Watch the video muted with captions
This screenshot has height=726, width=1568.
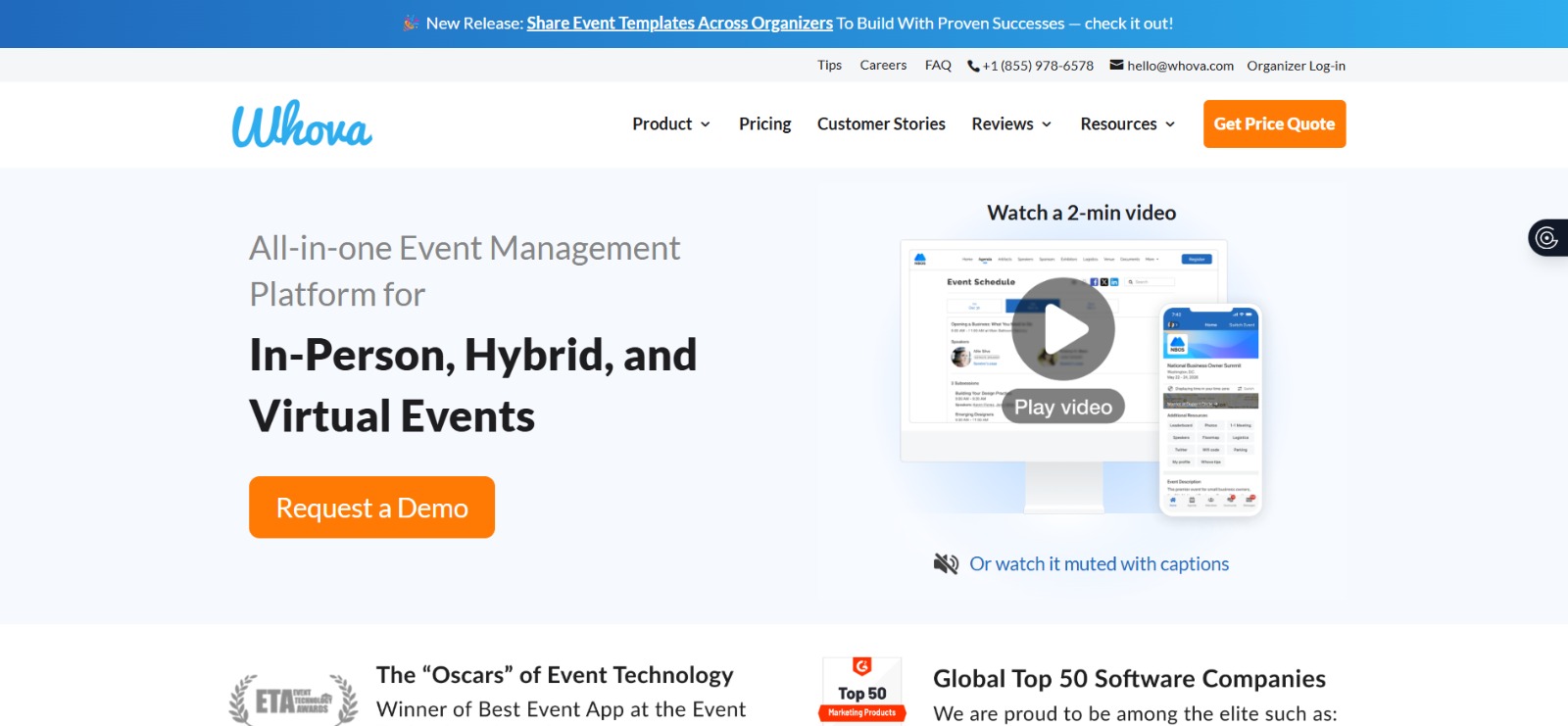[1099, 564]
